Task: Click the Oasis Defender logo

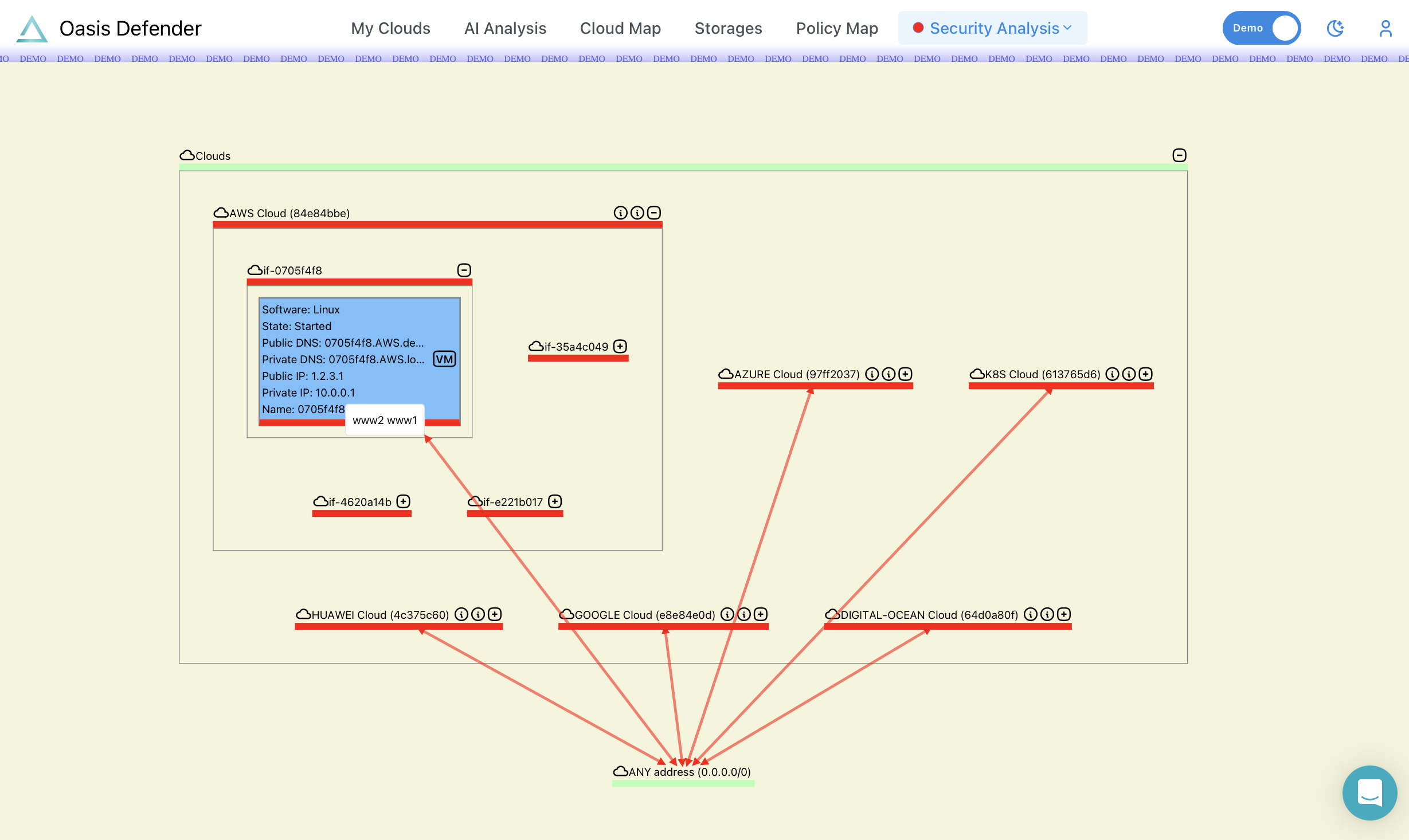Action: coord(32,29)
